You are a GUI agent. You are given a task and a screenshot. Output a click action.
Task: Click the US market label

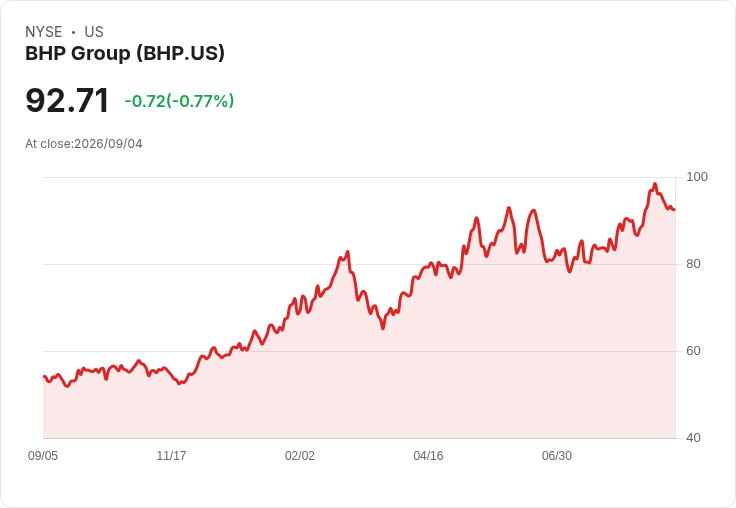pos(94,32)
